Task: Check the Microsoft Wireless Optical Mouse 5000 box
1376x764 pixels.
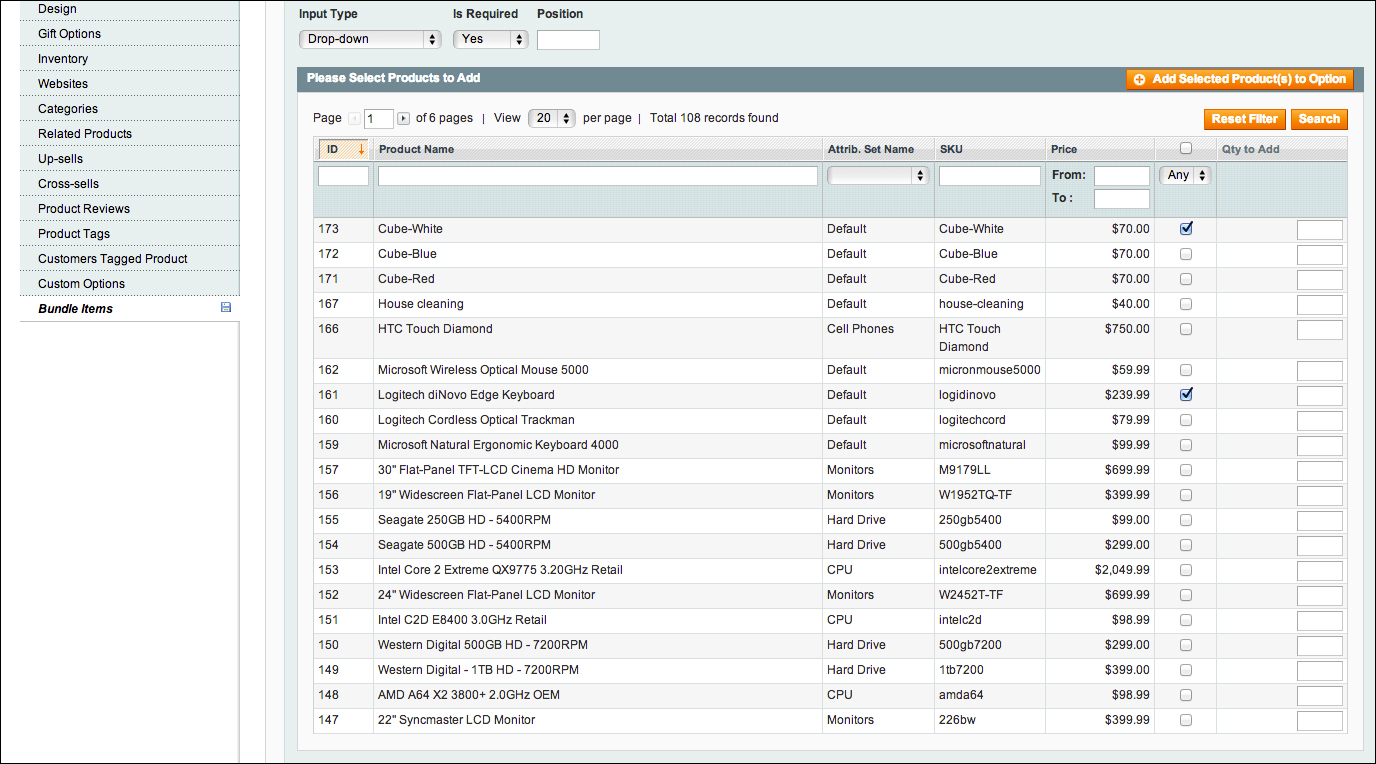Action: 1186,370
